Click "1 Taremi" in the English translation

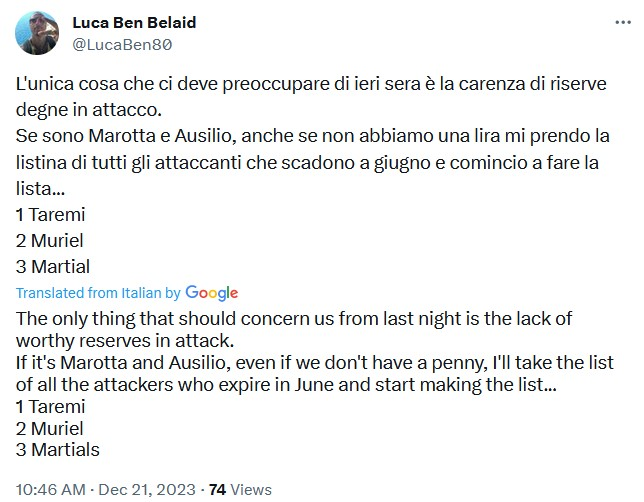pyautogui.click(x=52, y=406)
